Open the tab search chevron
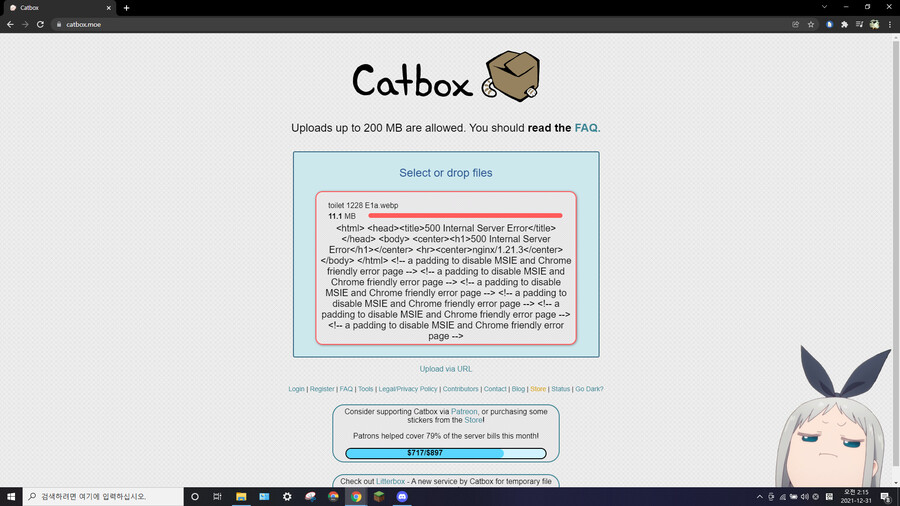Viewport: 900px width, 506px height. 824,7
